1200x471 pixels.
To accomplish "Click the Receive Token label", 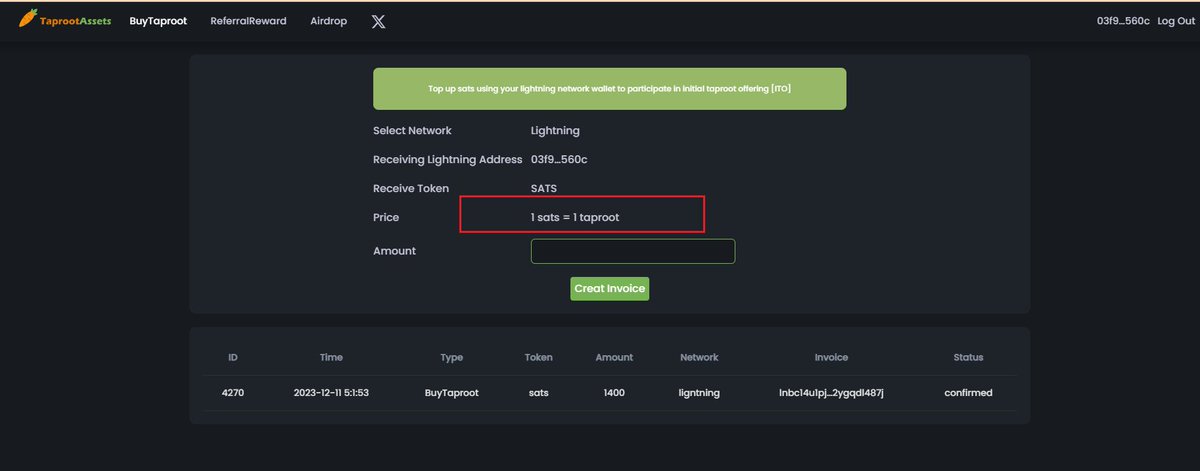I will click(411, 188).
